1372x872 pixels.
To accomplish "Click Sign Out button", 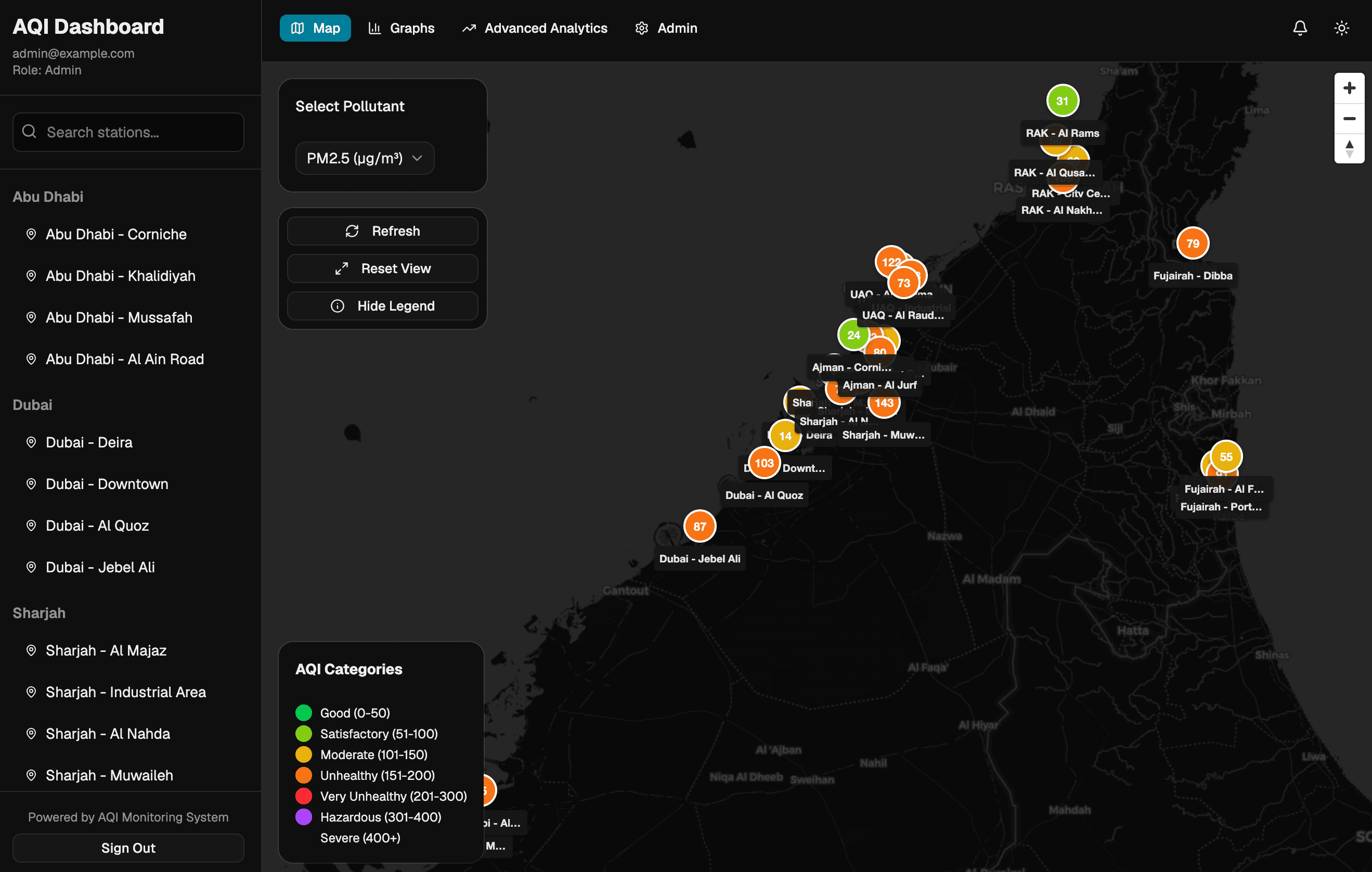I will click(x=128, y=848).
